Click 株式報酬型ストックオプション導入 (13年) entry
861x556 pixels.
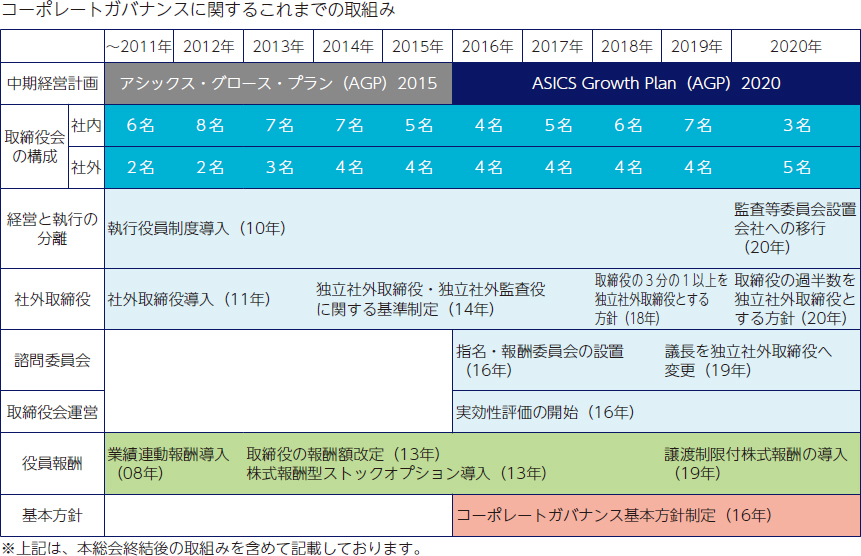click(x=396, y=474)
